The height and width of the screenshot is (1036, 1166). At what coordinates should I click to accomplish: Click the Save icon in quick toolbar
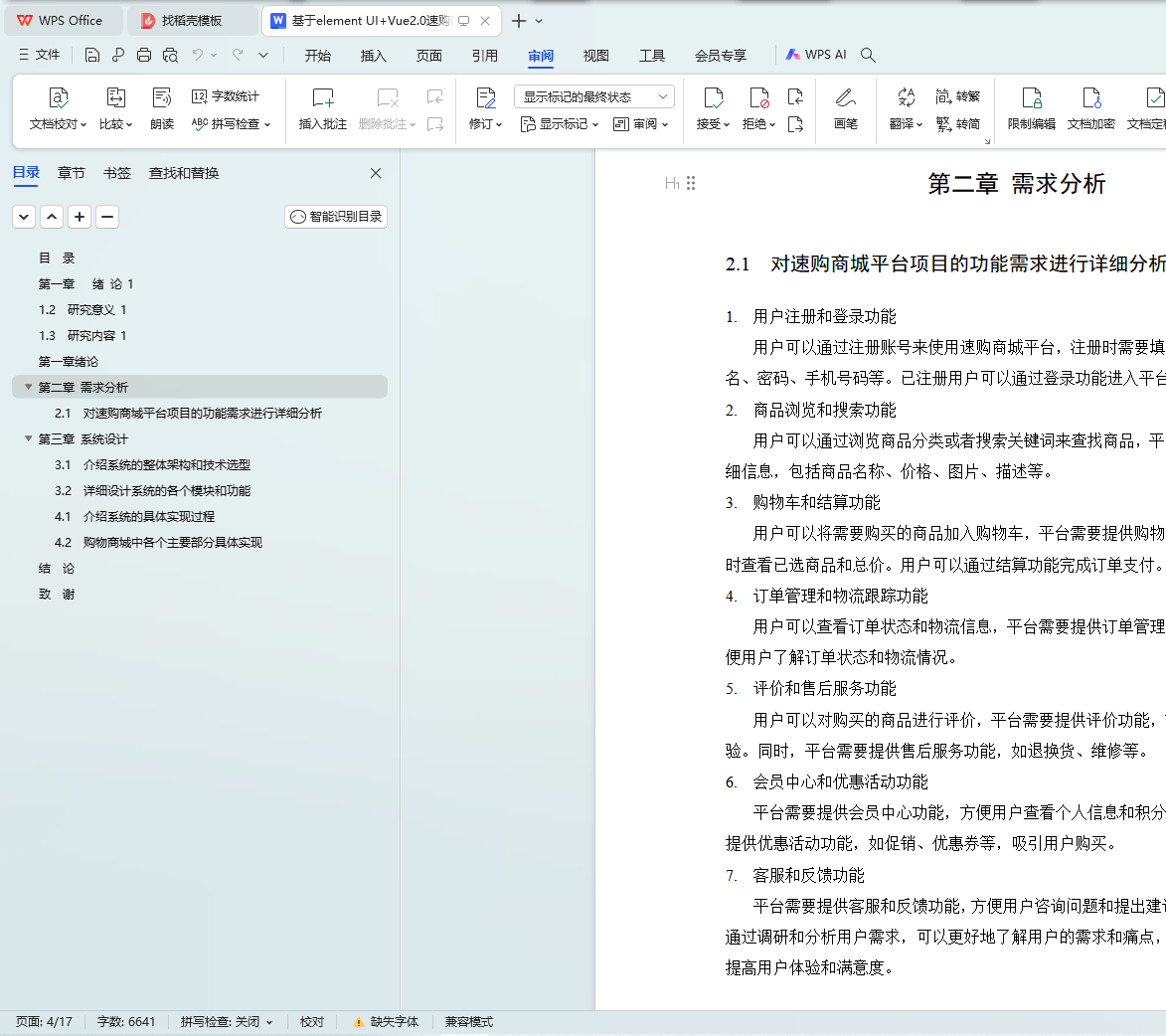pyautogui.click(x=92, y=55)
